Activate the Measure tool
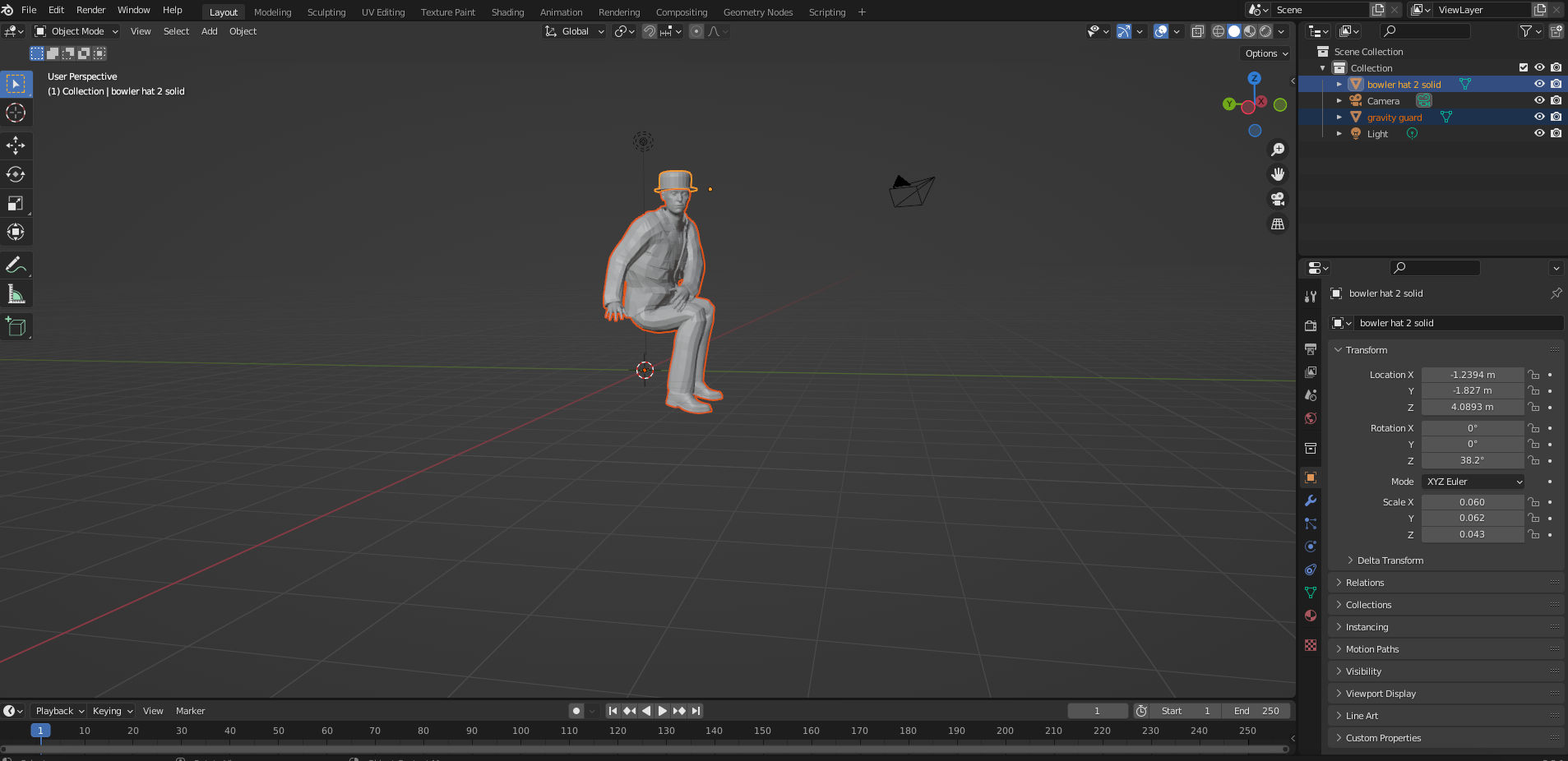Screen dimensions: 1568x761 click(x=16, y=293)
